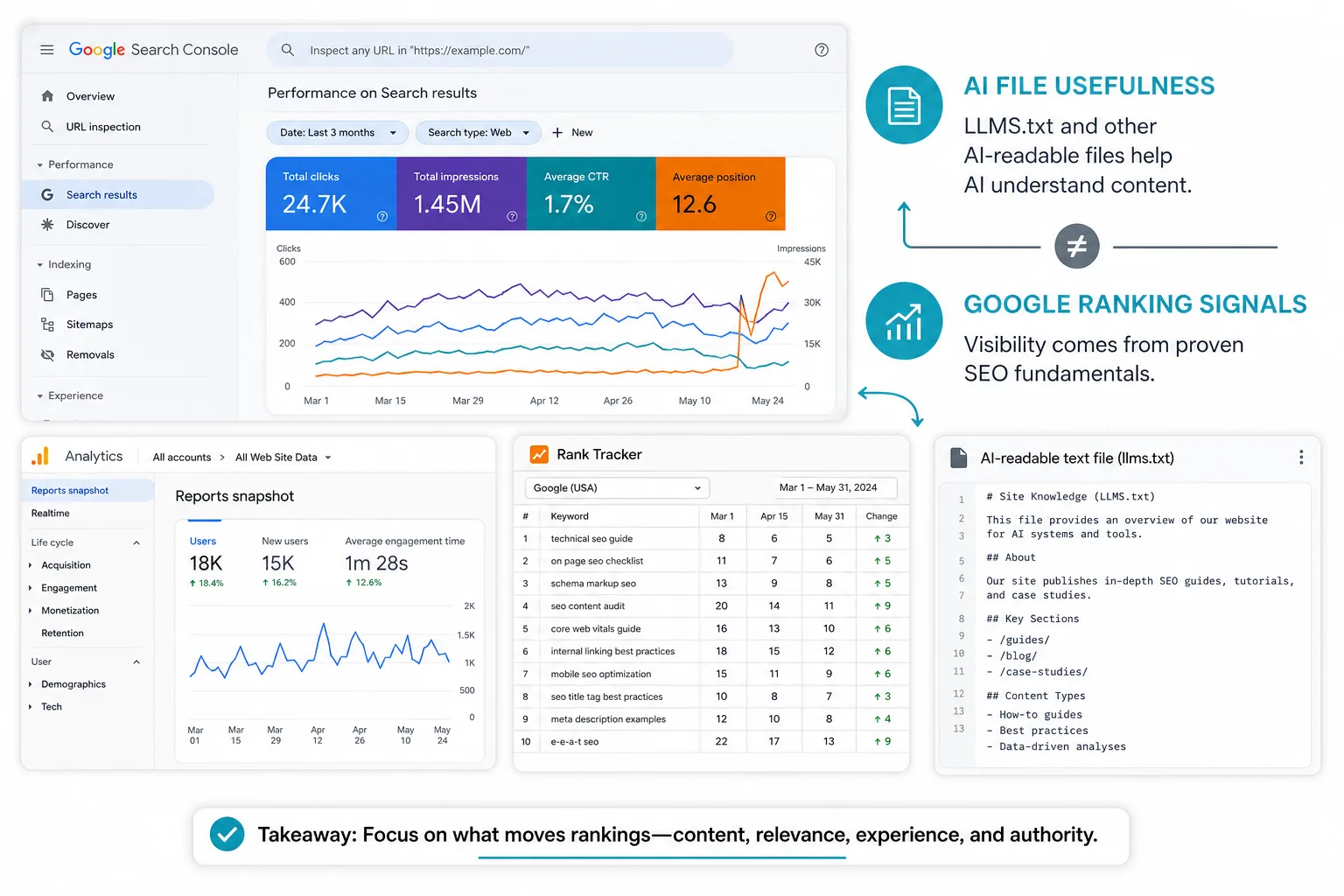Open the Date: Last 3 months filter
1344x896 pixels.
(x=337, y=133)
